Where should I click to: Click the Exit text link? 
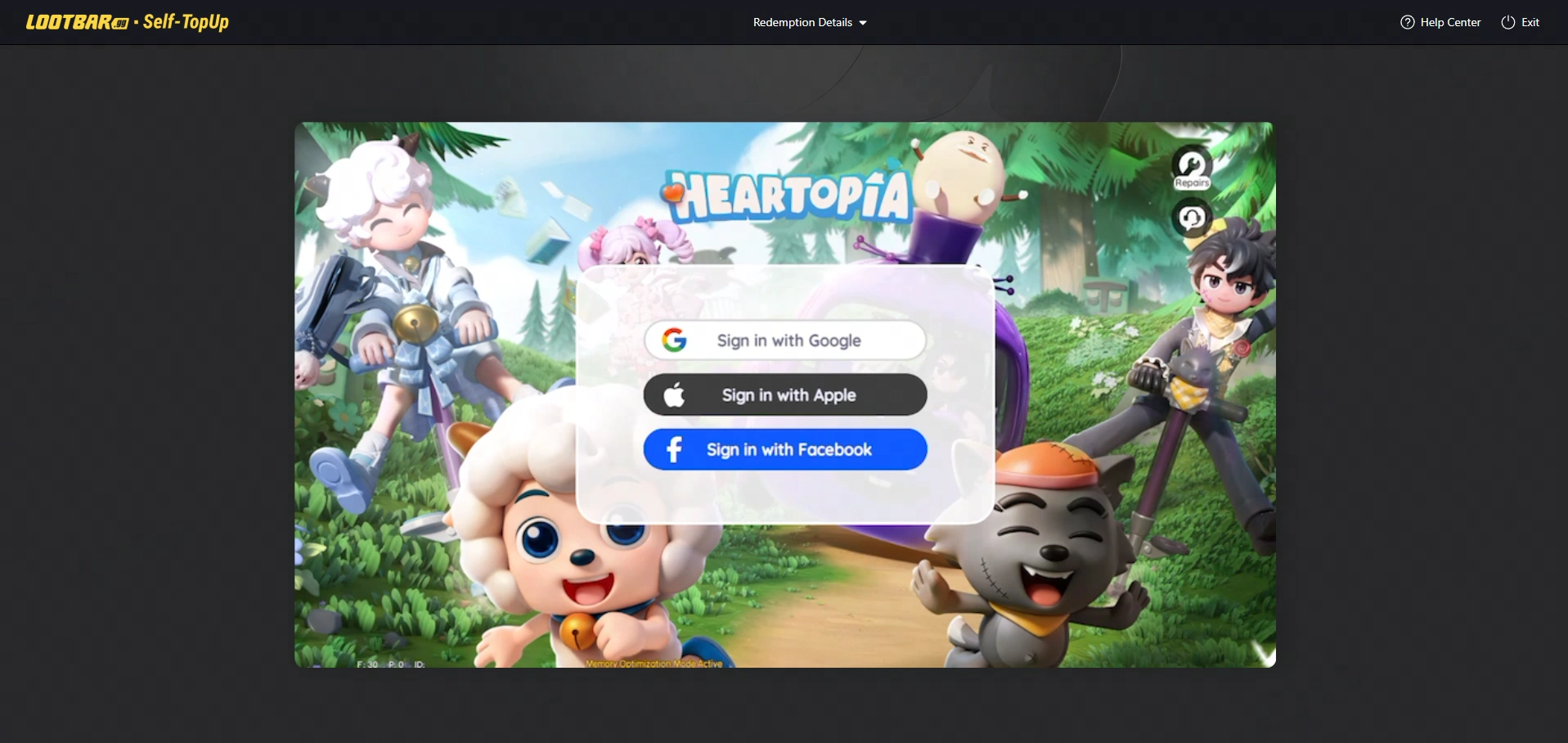(1530, 22)
